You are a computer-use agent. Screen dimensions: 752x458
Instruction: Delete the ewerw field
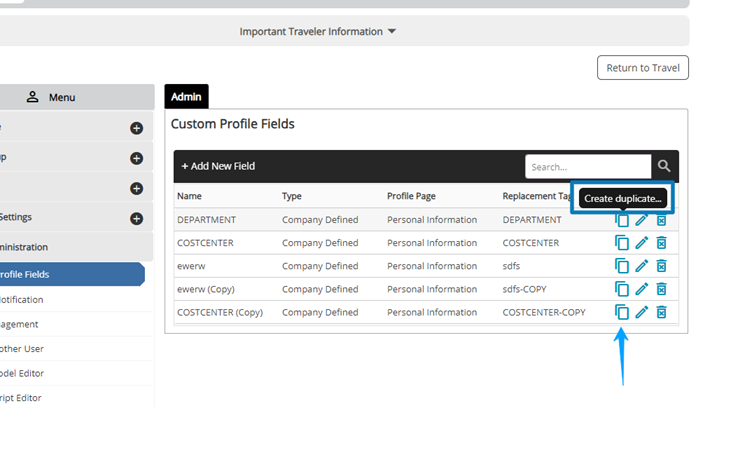point(661,266)
